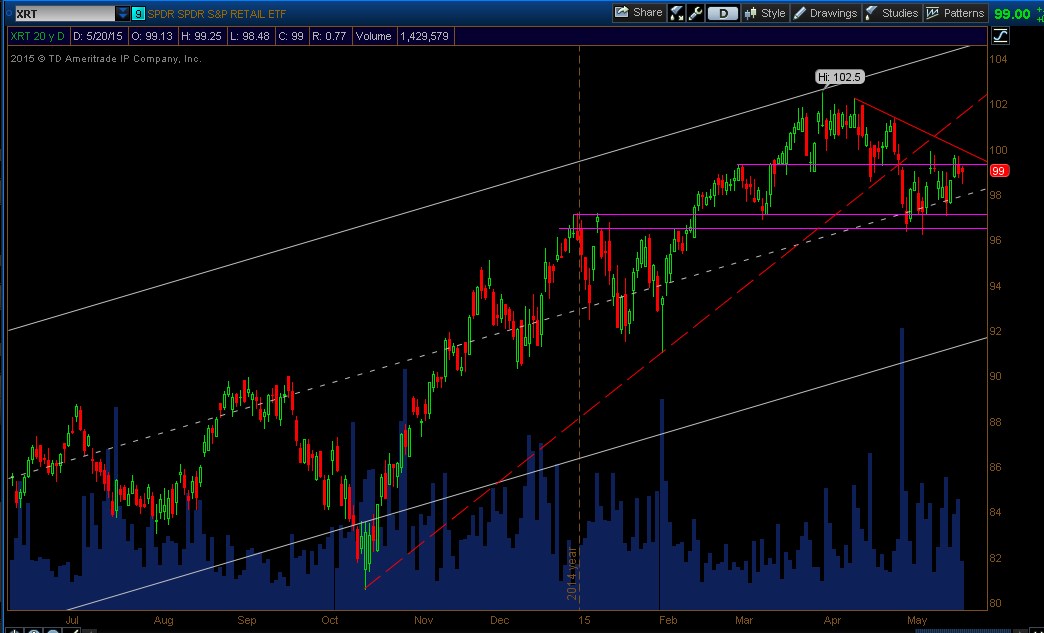Click the XRT symbol input field
This screenshot has width=1044, height=633.
[65, 13]
